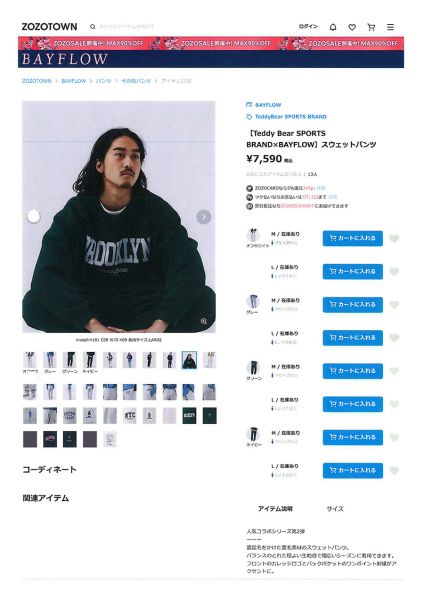Image resolution: width=424 pixels, height=600 pixels.
Task: Open the notifications bell icon
Action: click(x=333, y=27)
